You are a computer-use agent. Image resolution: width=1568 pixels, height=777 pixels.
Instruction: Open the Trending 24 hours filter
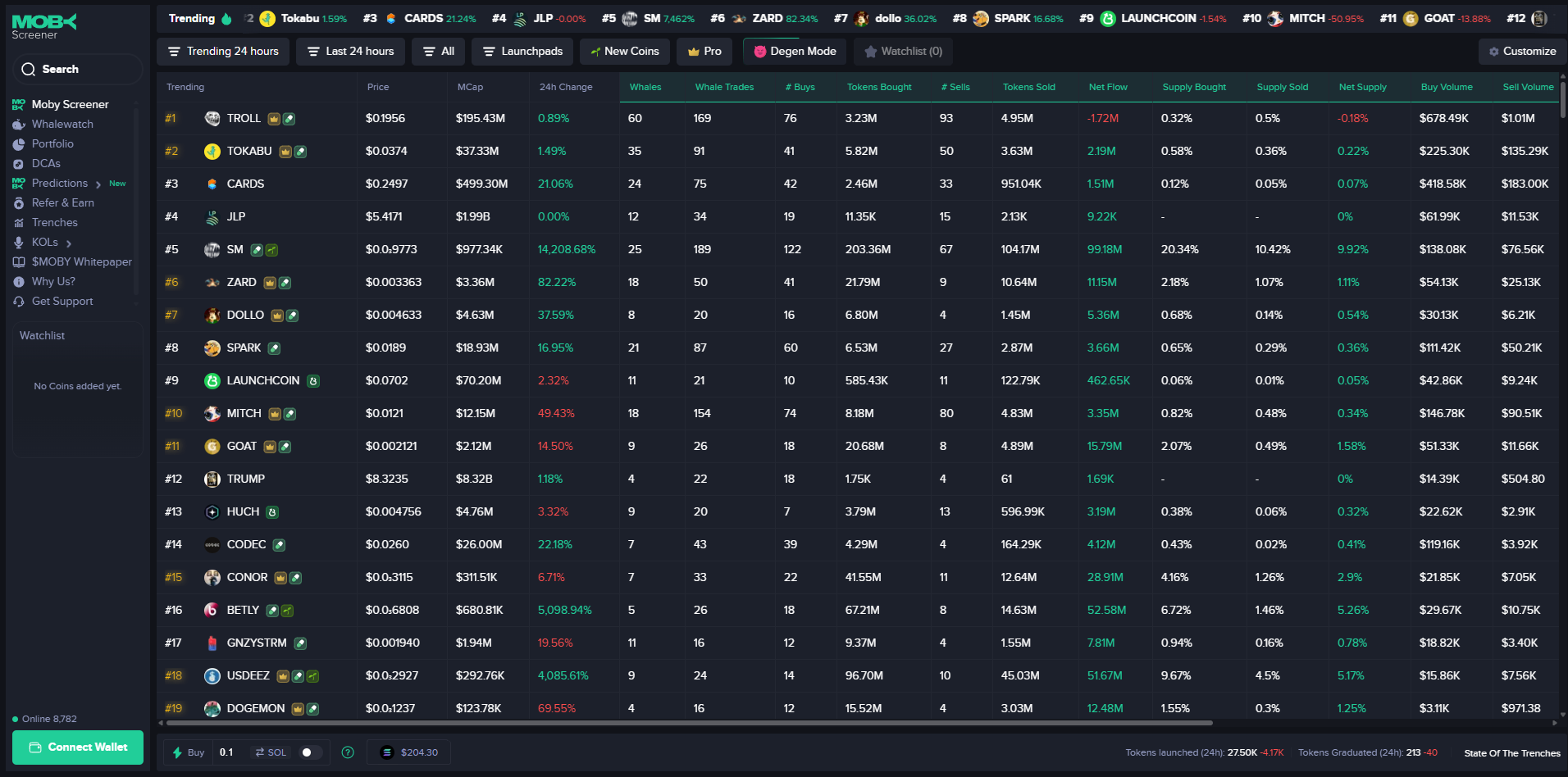(223, 52)
